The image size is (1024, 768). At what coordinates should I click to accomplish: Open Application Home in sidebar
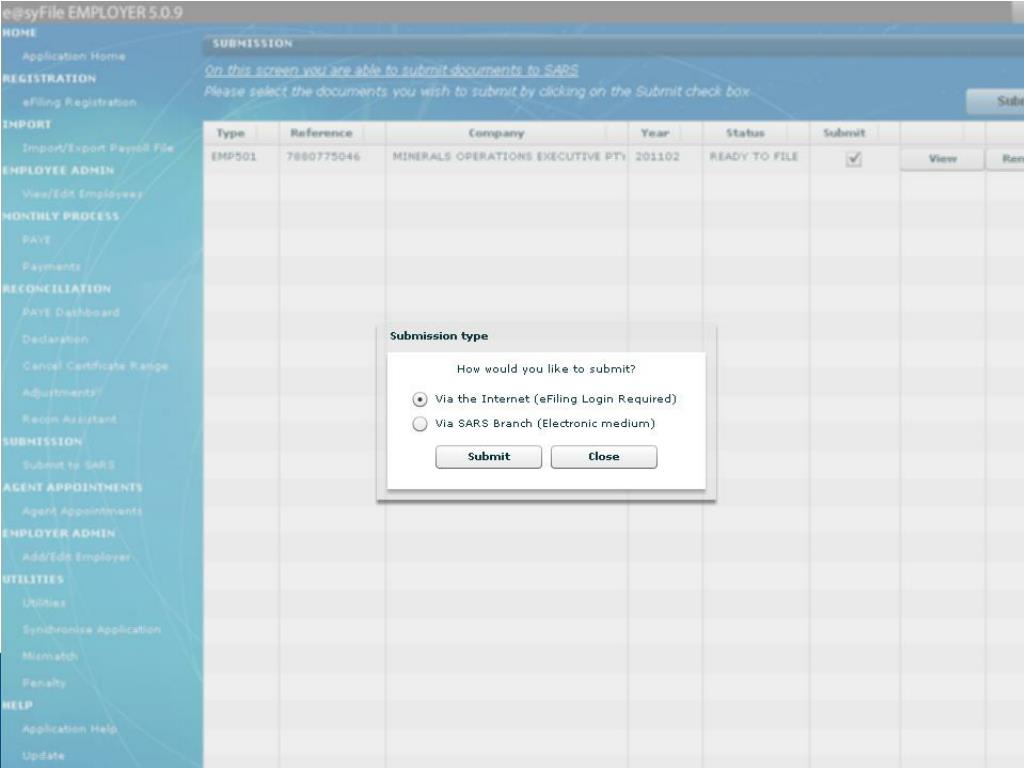pos(74,56)
